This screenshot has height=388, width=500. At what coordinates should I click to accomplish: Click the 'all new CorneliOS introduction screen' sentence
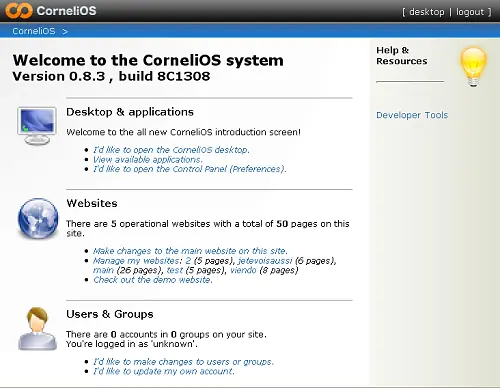point(183,132)
